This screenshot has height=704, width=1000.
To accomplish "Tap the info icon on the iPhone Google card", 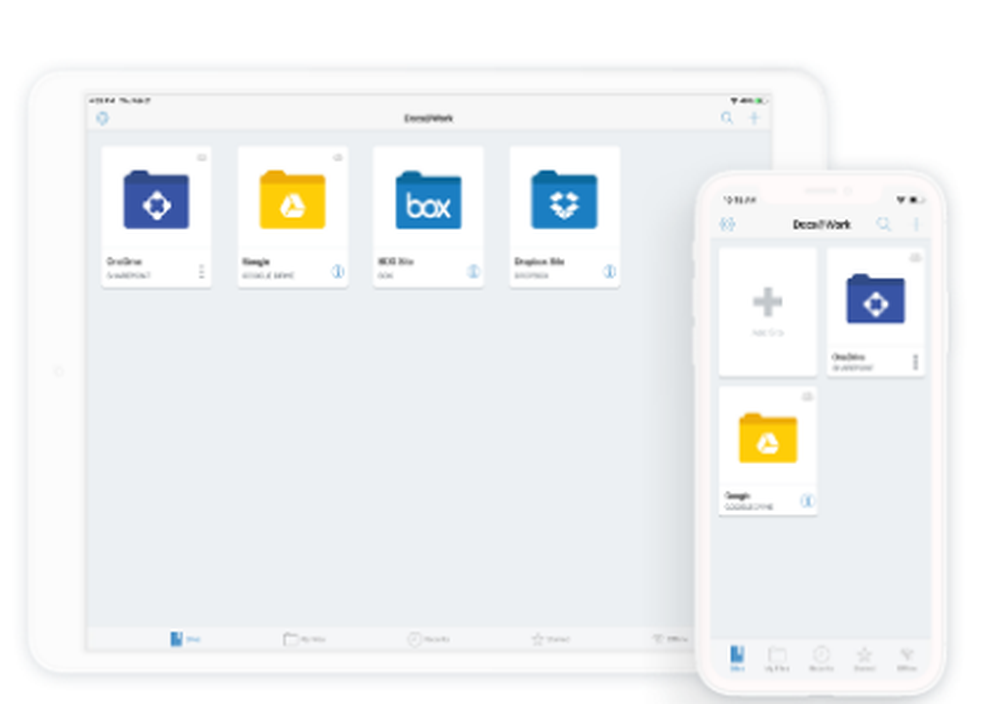I will 807,501.
